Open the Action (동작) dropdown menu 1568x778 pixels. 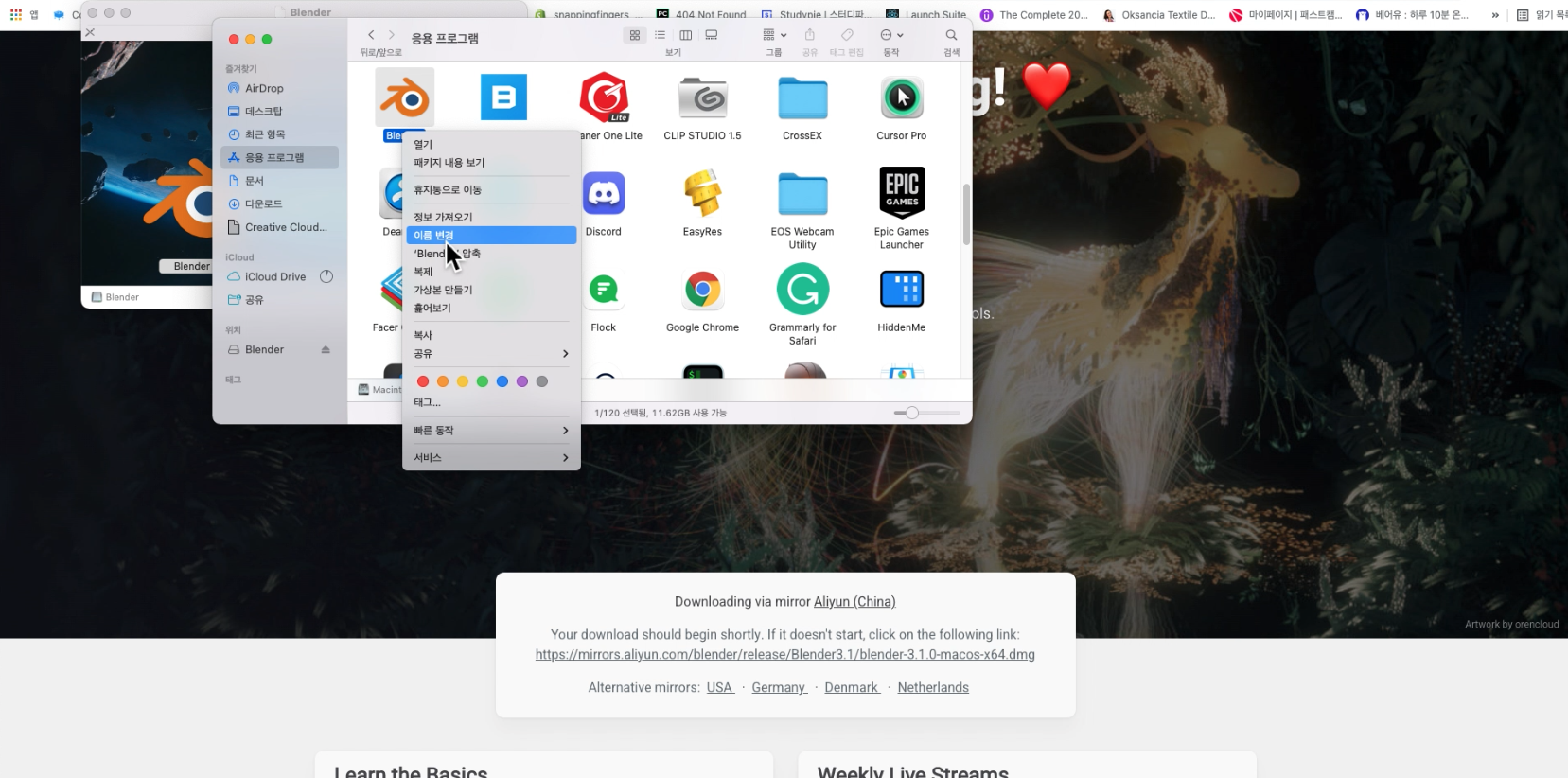coord(891,35)
